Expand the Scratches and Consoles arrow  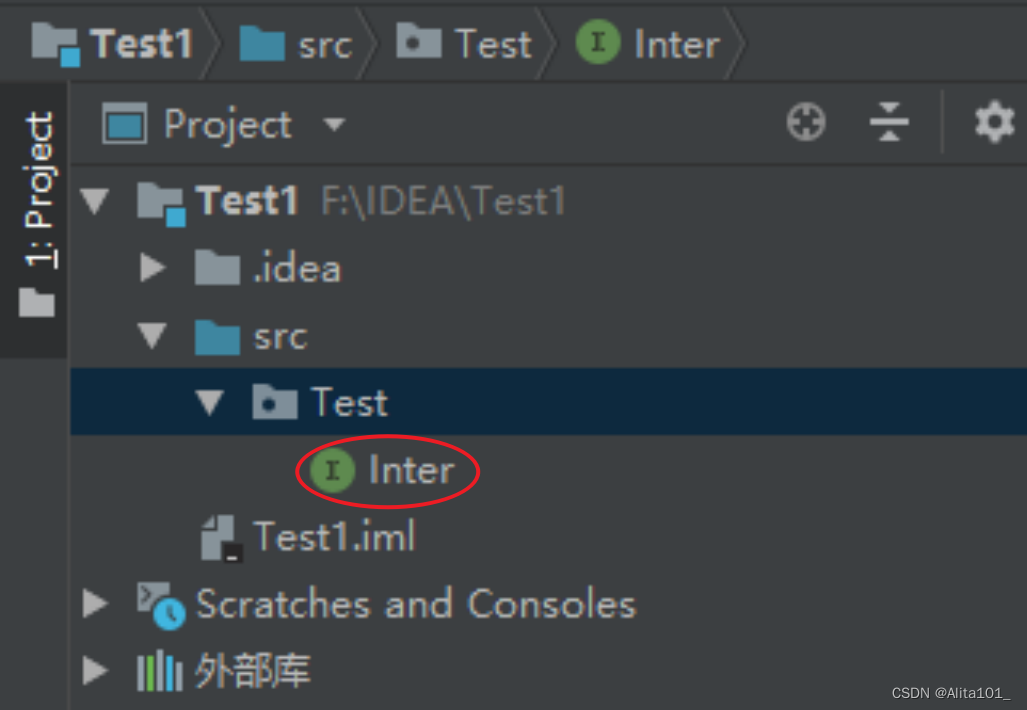(96, 603)
